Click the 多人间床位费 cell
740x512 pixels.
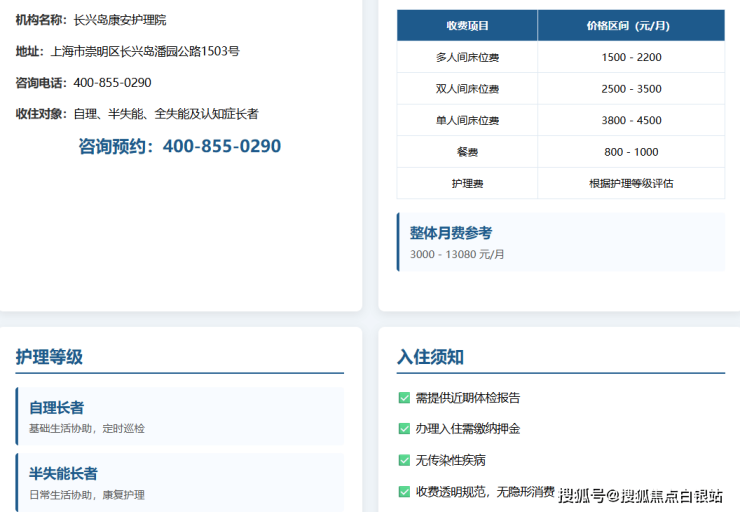point(467,57)
